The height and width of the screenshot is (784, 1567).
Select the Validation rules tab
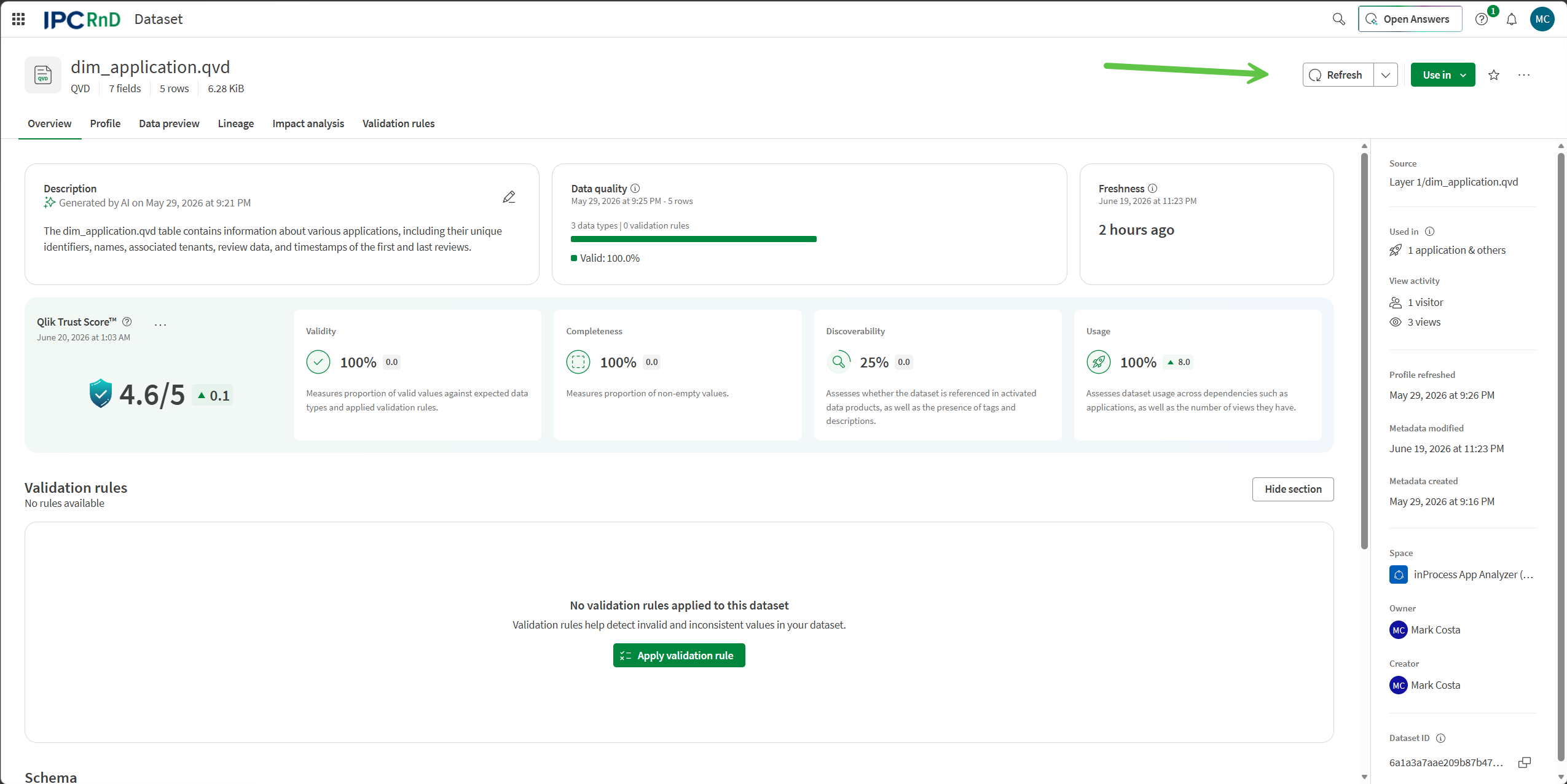(x=398, y=123)
